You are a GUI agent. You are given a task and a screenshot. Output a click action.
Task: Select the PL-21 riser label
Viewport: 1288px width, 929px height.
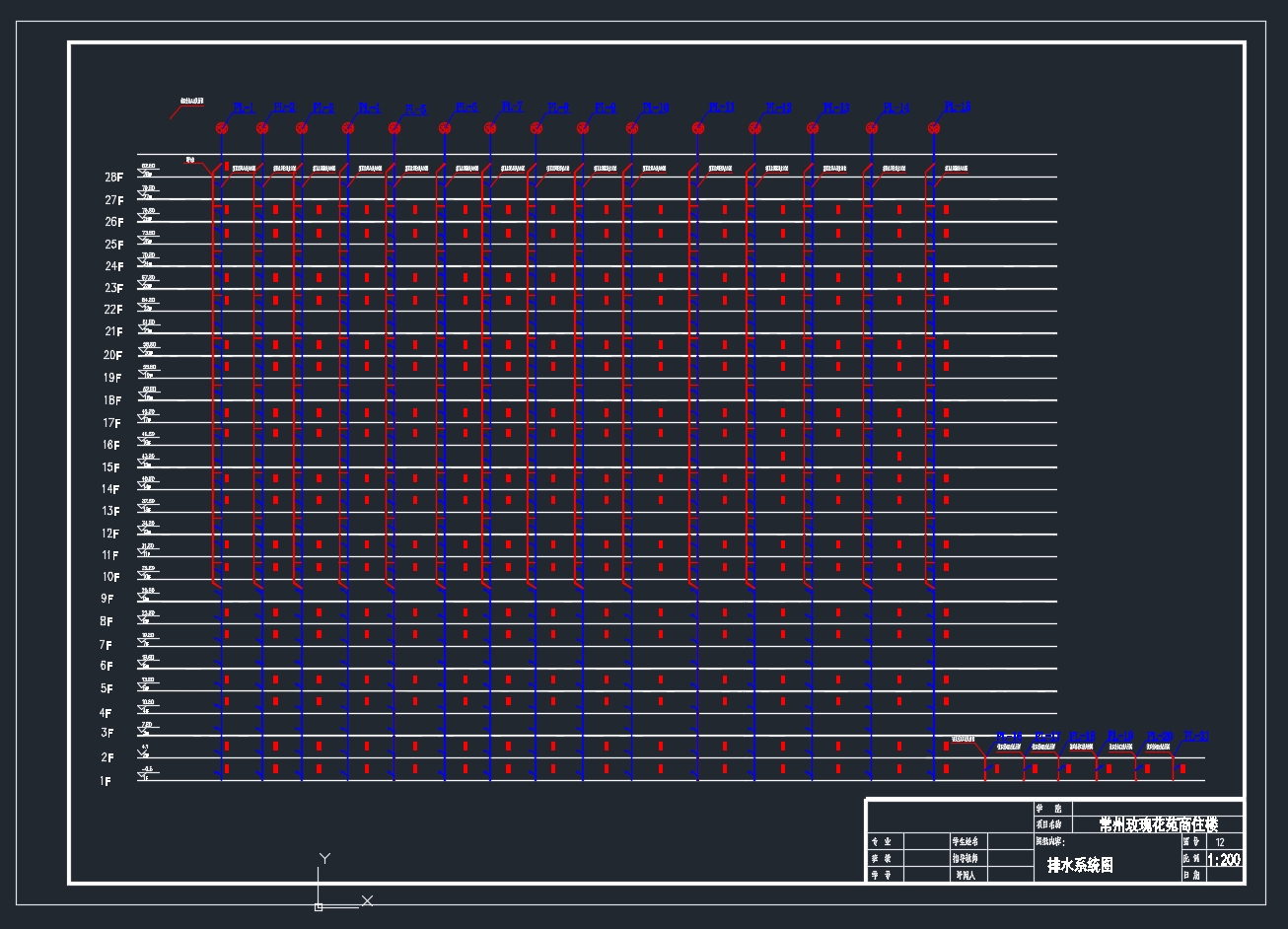1195,737
